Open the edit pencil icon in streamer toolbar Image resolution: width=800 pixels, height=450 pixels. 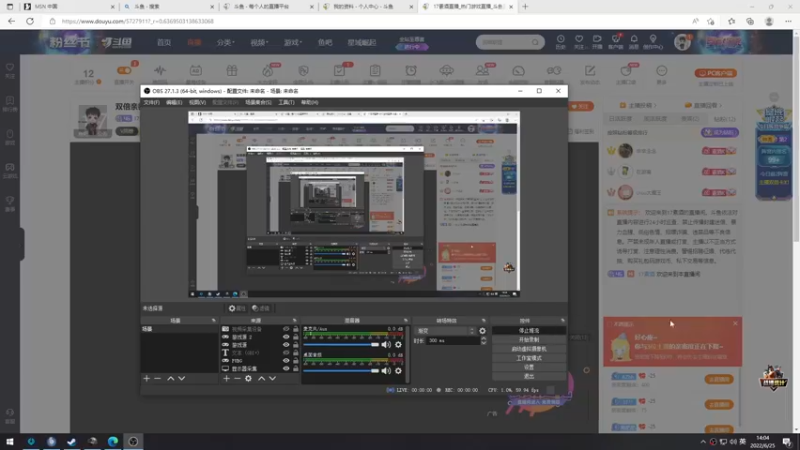(590, 71)
